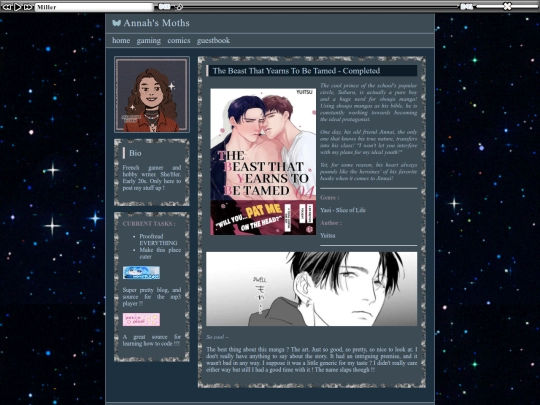Open the guestbook page
Viewport: 540px width, 405px height.
213,41
